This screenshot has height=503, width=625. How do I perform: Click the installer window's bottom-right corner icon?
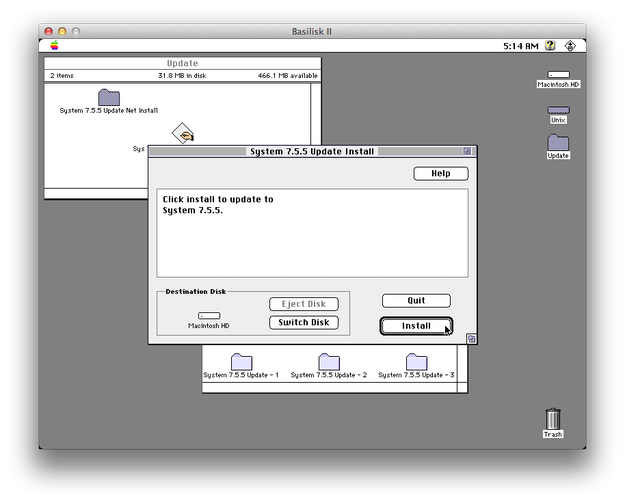coord(472,339)
